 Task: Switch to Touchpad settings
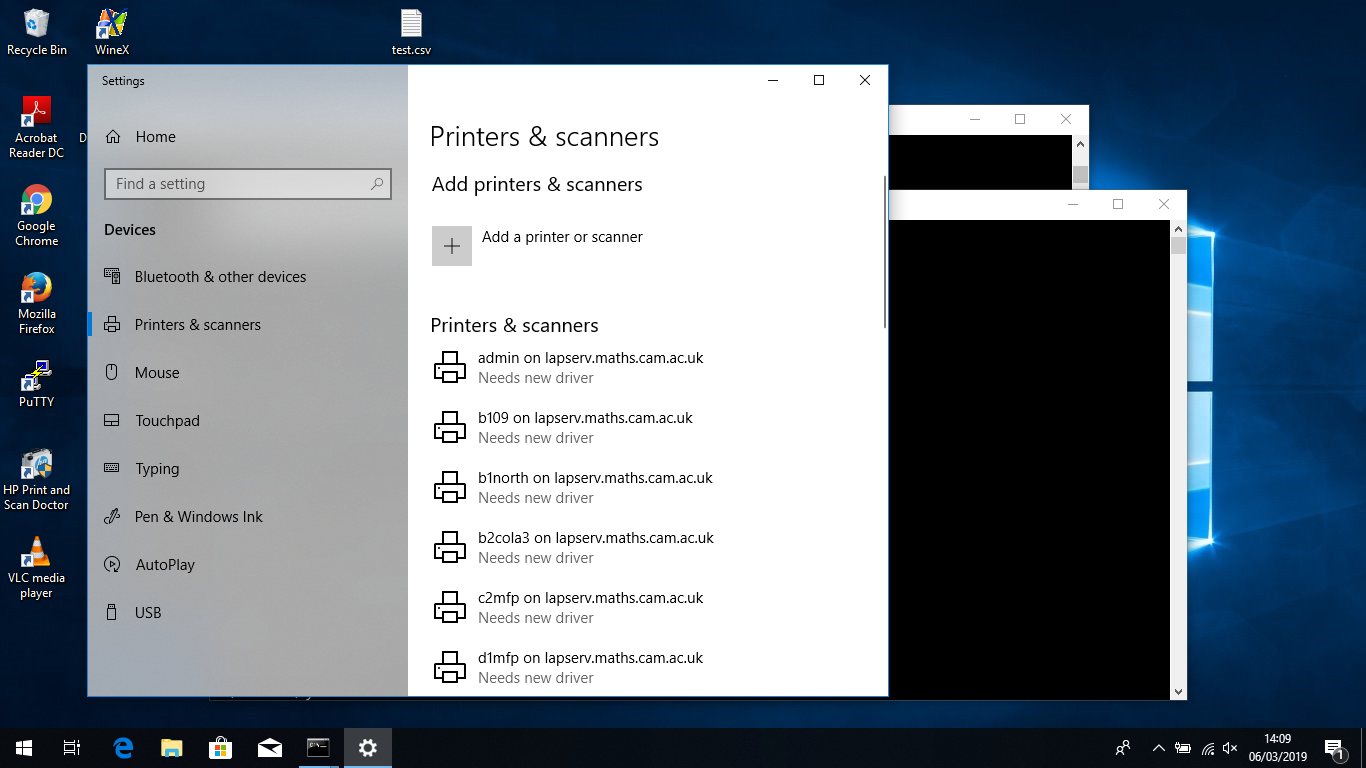tap(167, 421)
